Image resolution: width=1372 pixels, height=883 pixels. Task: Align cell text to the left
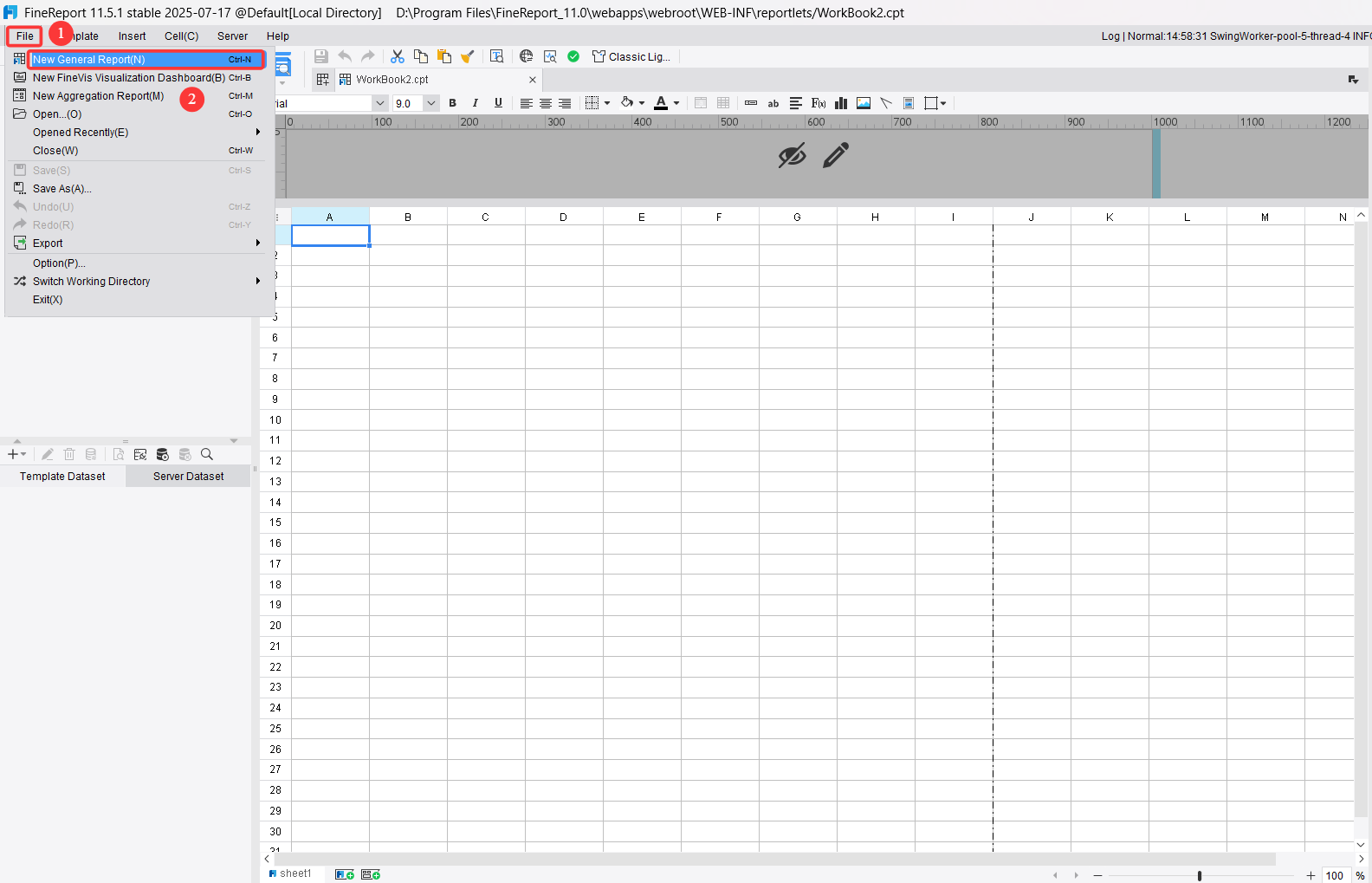pyautogui.click(x=526, y=103)
